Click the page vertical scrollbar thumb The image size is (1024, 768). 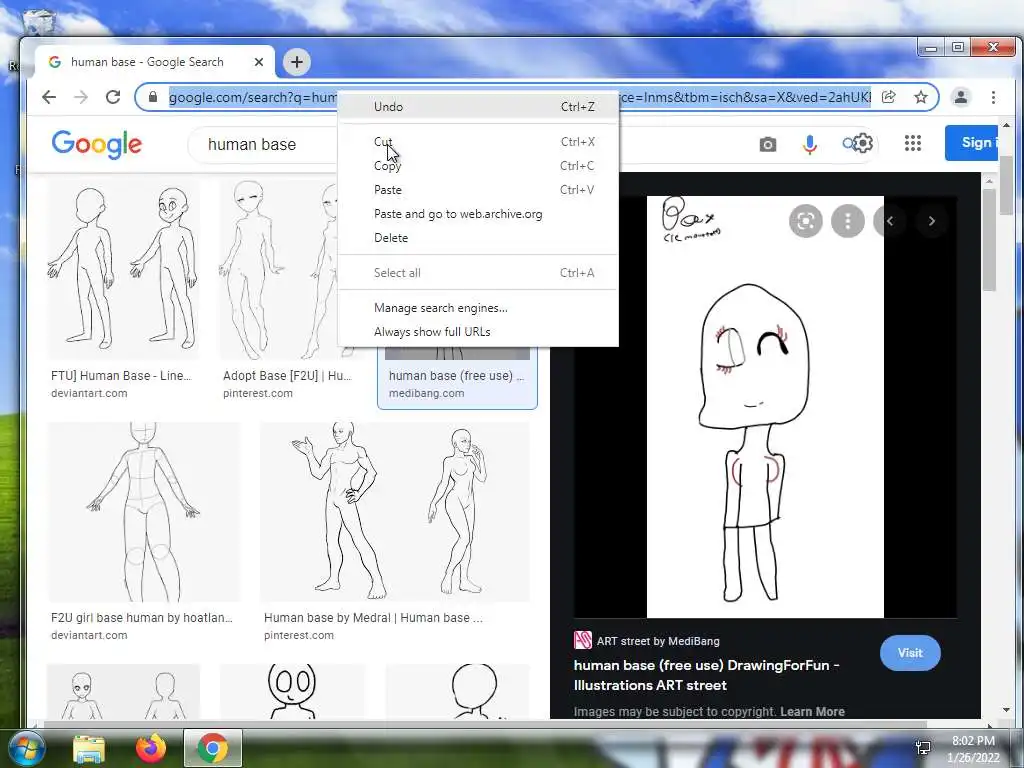tap(1006, 185)
